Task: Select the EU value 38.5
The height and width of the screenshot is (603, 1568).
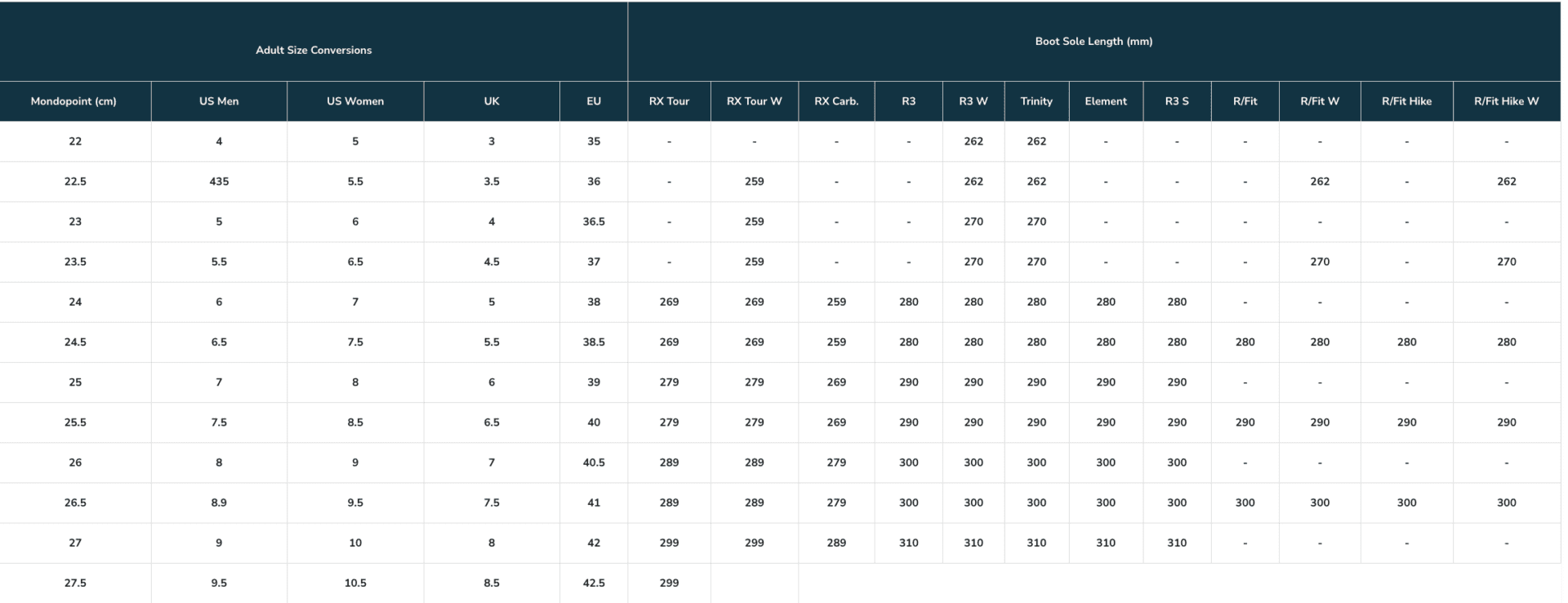Action: coord(594,342)
